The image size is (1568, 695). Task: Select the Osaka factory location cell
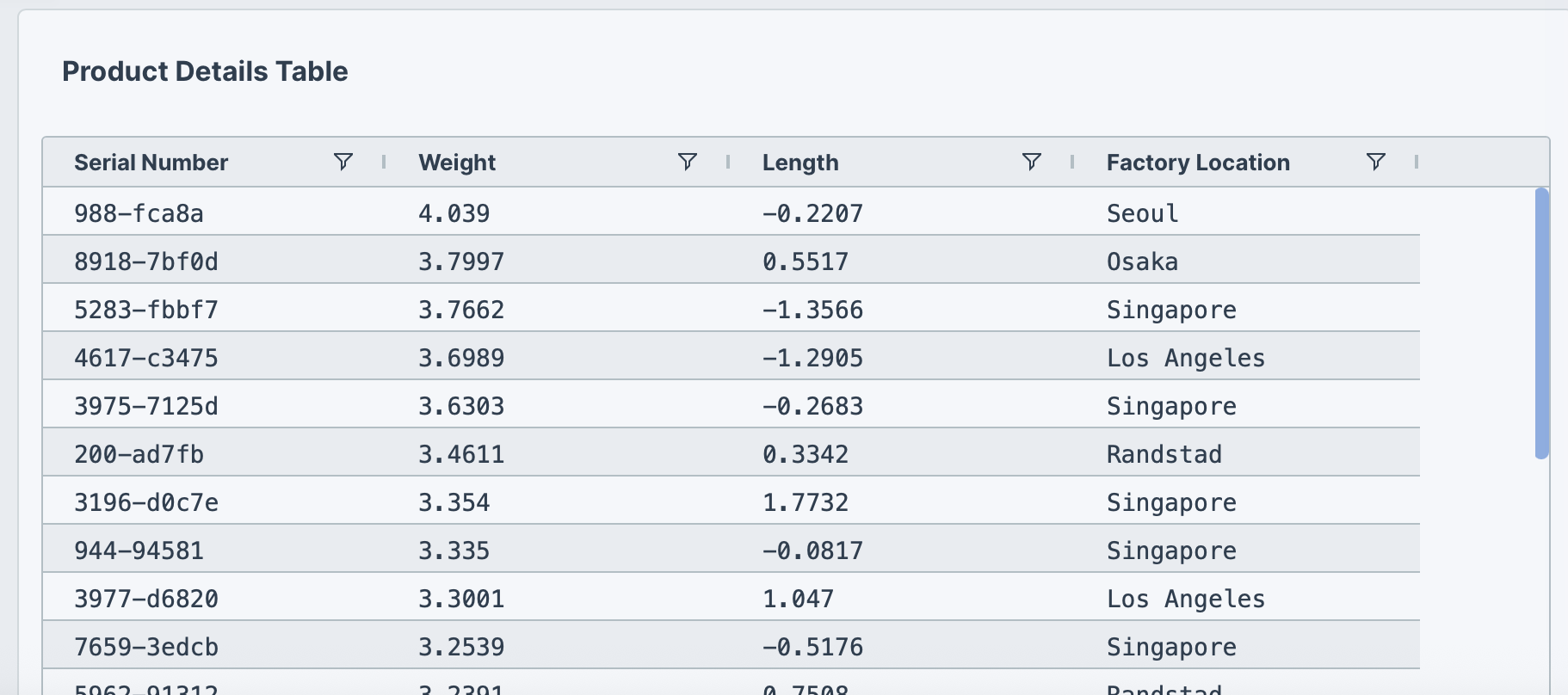tap(1142, 261)
